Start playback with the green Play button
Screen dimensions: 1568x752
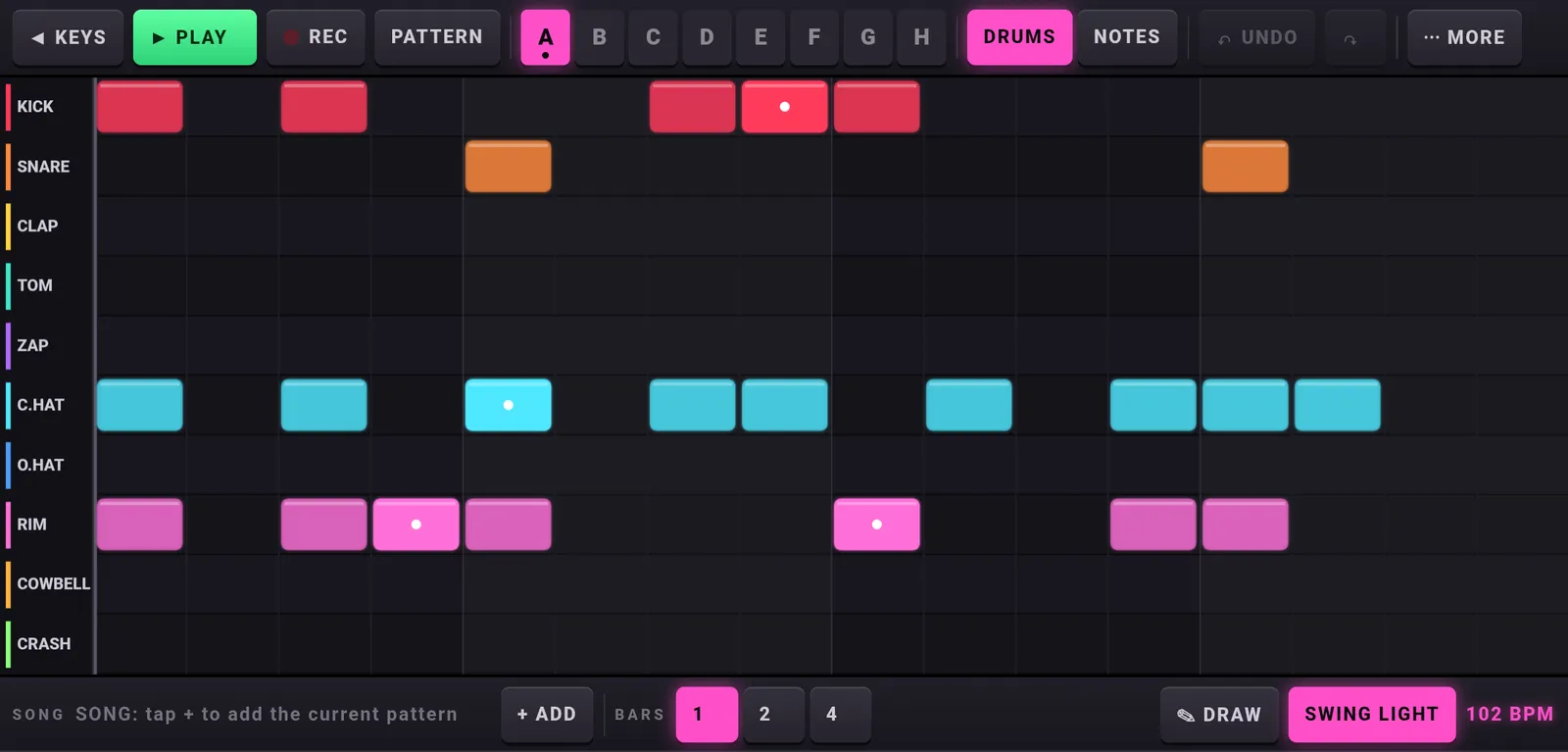click(x=195, y=37)
